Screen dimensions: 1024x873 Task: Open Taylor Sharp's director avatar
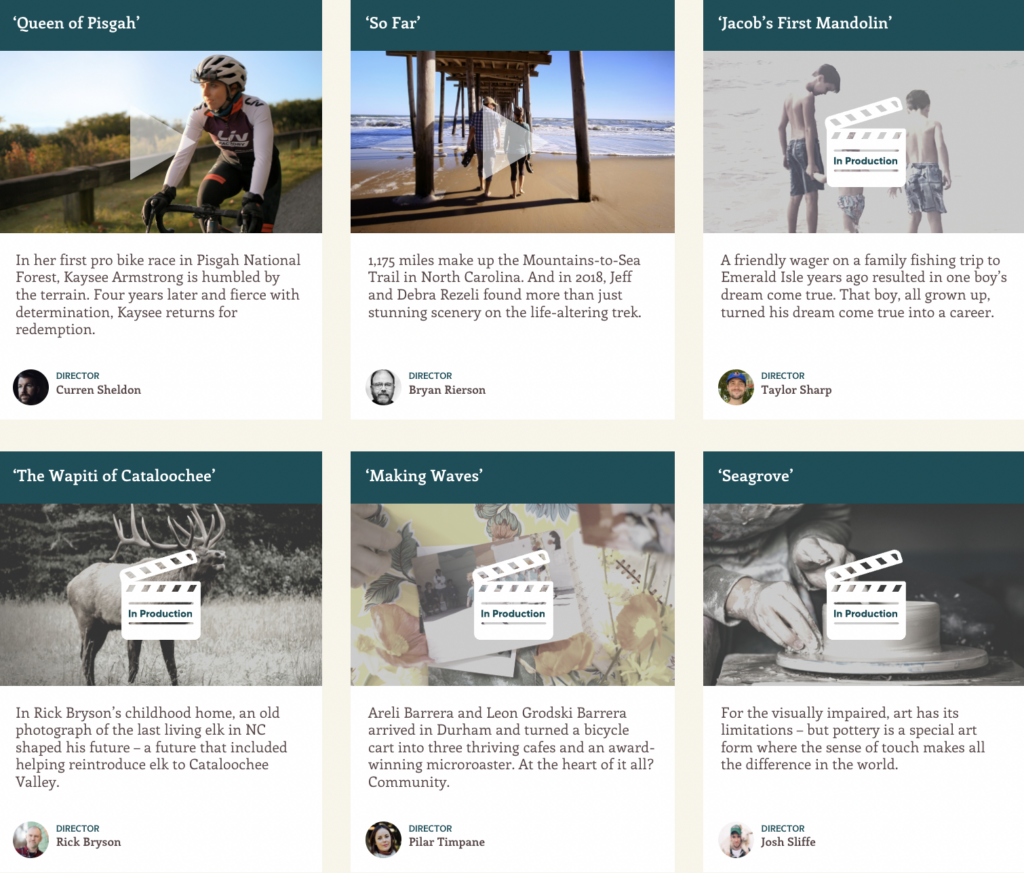pos(736,387)
